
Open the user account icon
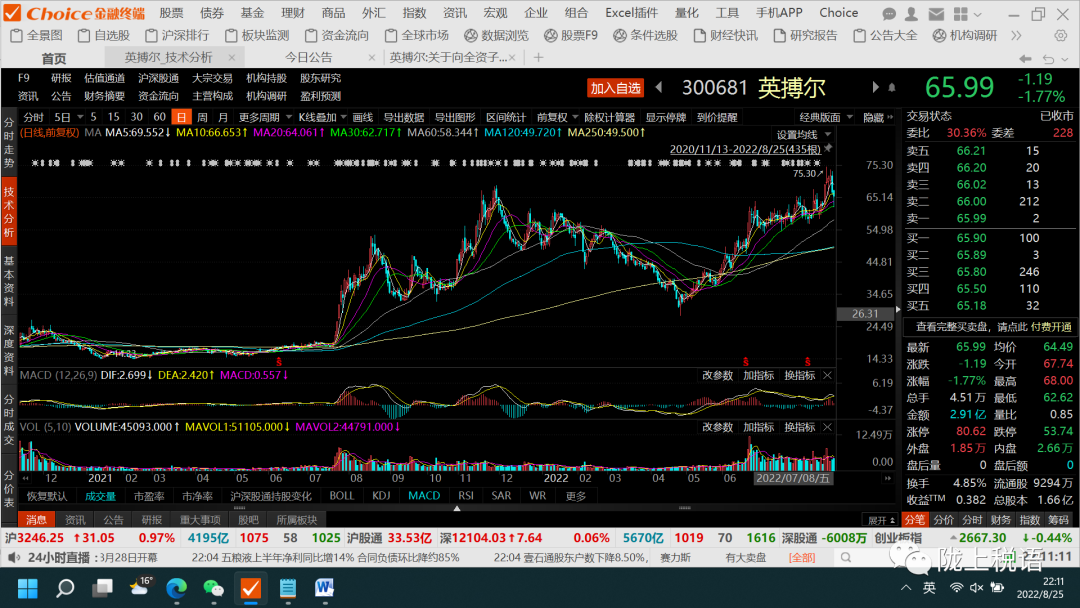coord(911,14)
